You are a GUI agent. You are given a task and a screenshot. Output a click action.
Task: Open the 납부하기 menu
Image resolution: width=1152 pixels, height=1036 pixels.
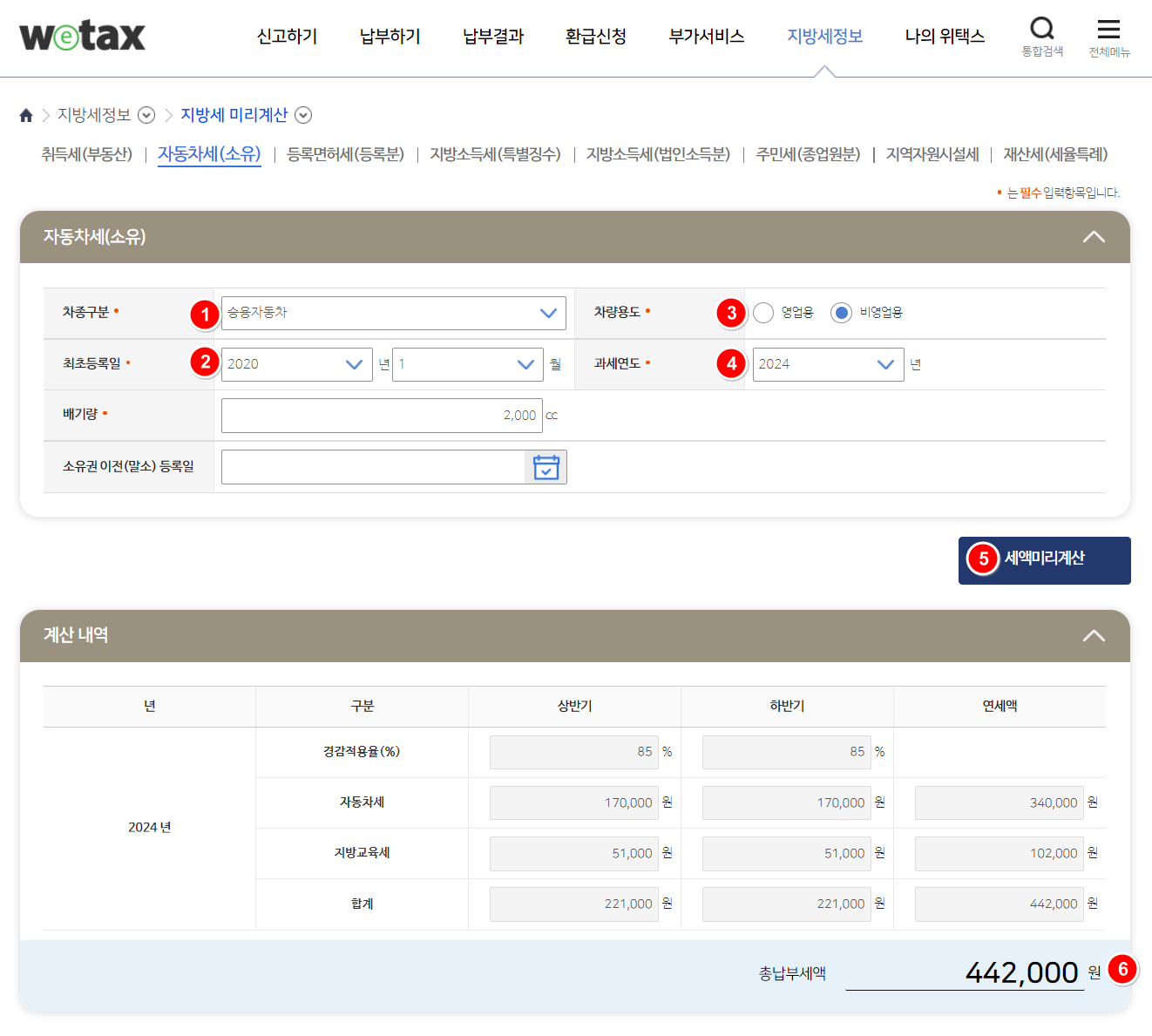(390, 37)
